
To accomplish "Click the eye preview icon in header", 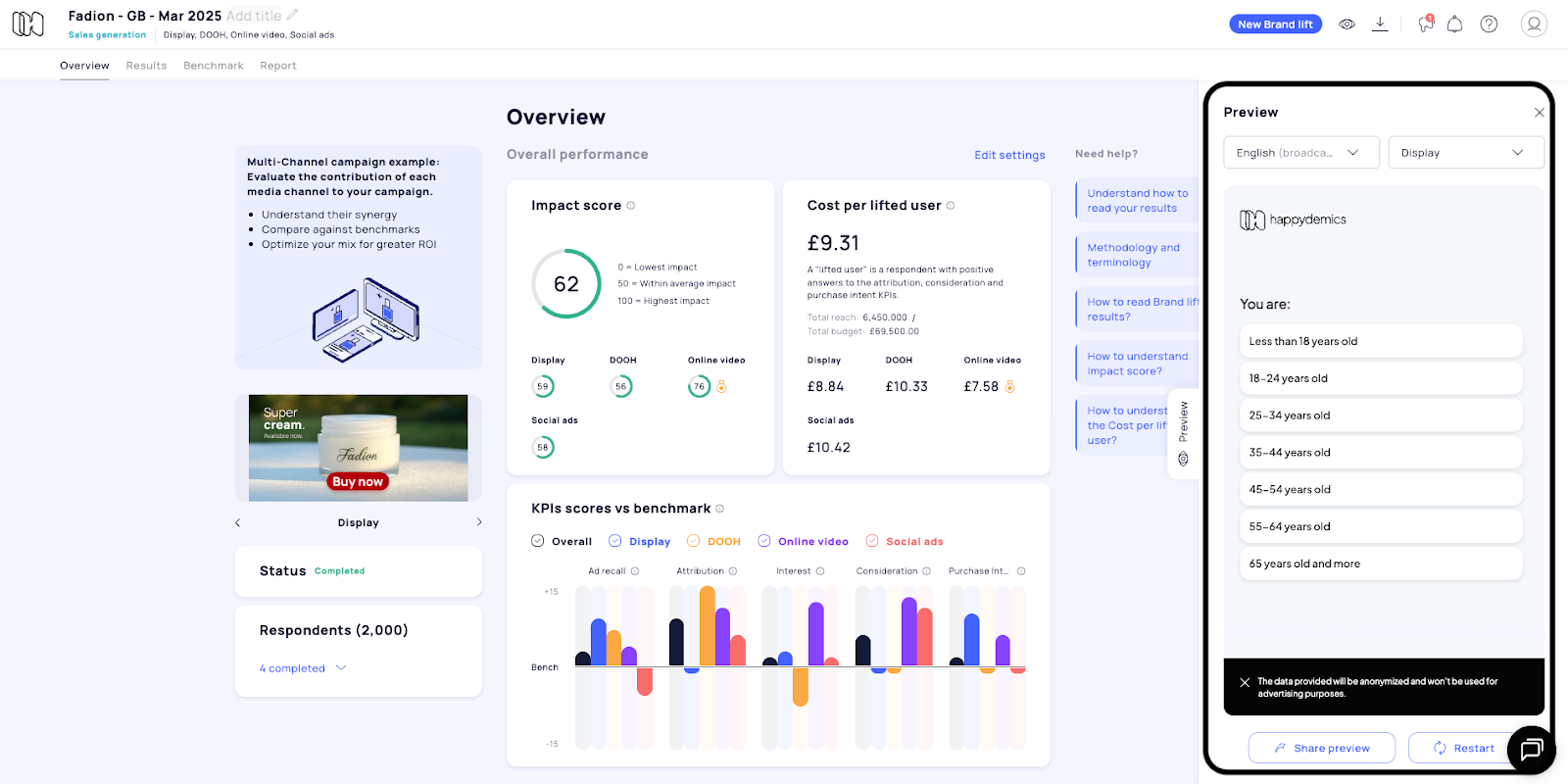I will (1347, 24).
